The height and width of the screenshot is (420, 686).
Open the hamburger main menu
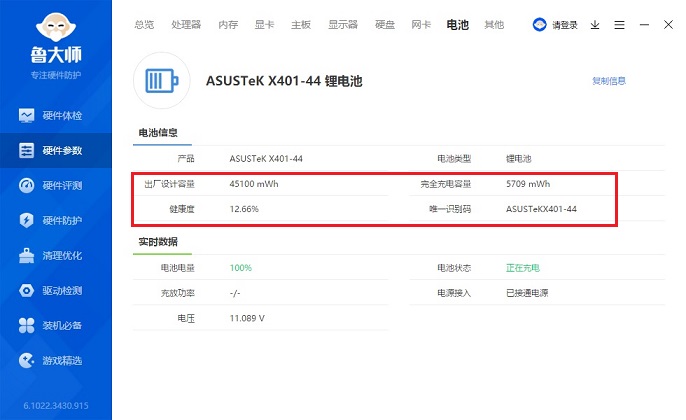619,25
